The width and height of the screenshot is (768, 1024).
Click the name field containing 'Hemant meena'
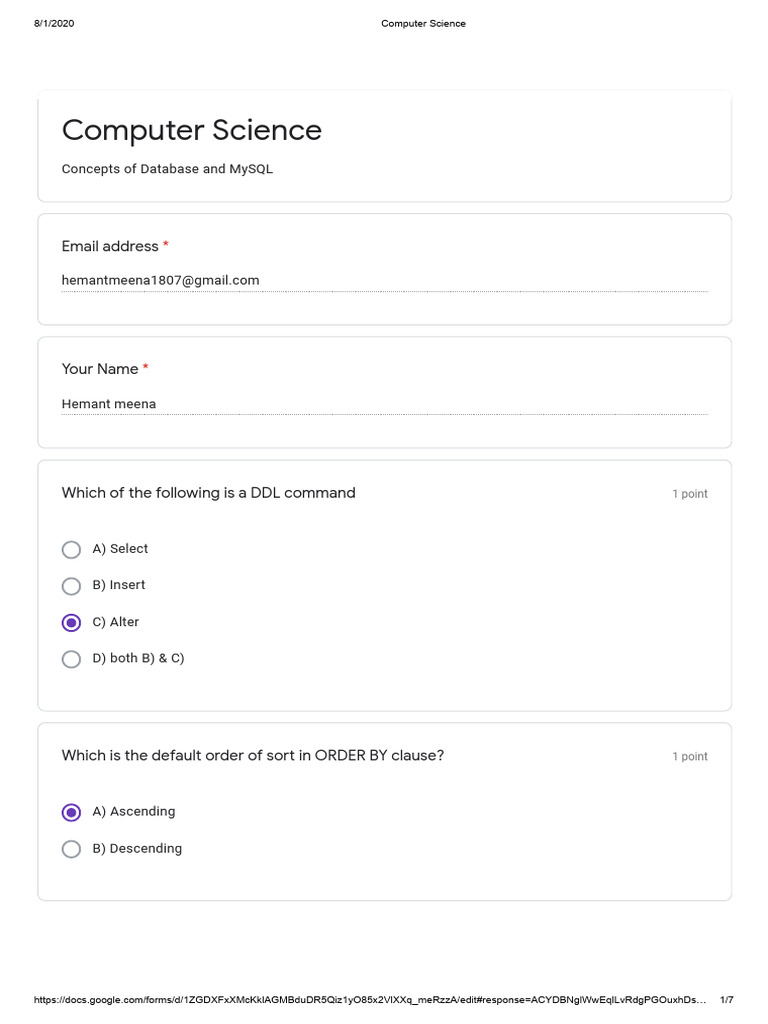click(384, 404)
